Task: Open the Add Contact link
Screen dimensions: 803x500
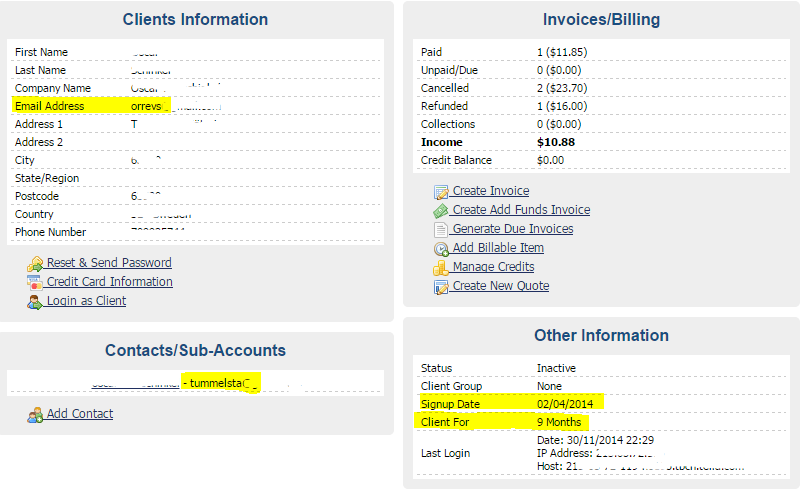Action: pos(80,413)
